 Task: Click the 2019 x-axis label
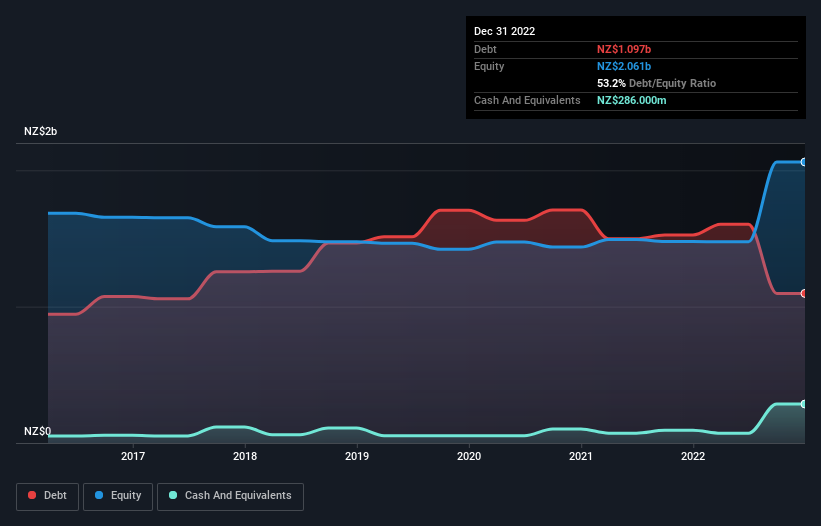(357, 456)
